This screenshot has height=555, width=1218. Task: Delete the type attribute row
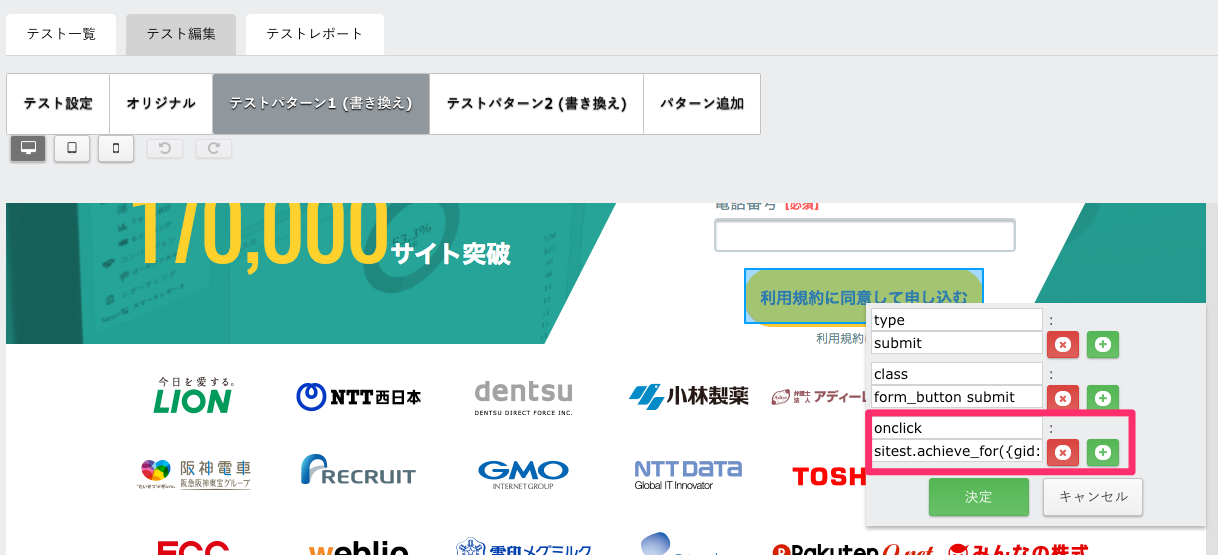[x=1062, y=343]
